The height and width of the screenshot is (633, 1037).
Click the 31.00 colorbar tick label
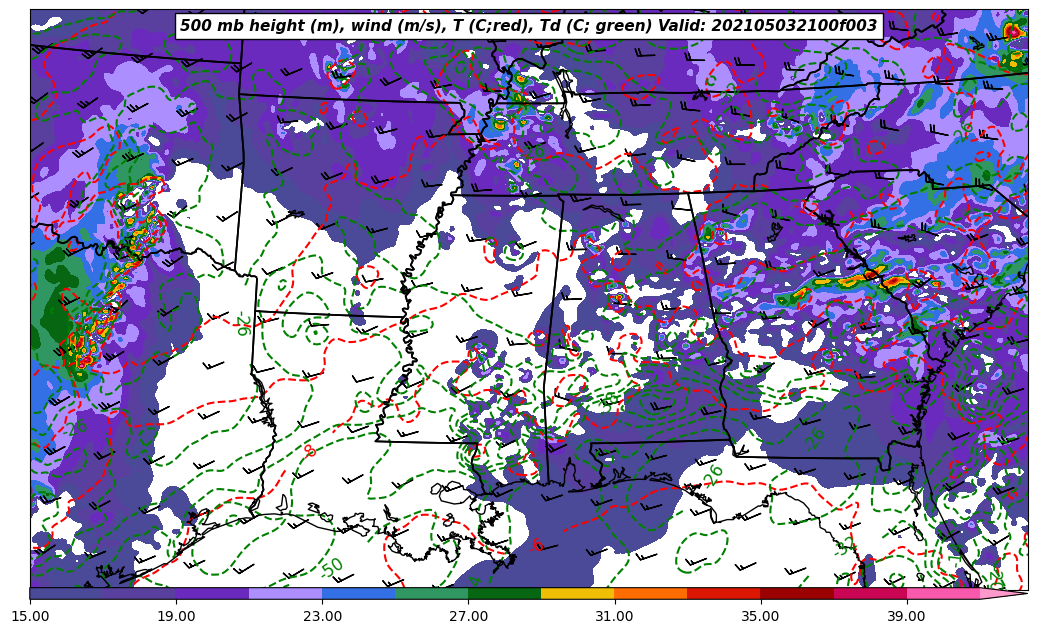click(x=614, y=617)
